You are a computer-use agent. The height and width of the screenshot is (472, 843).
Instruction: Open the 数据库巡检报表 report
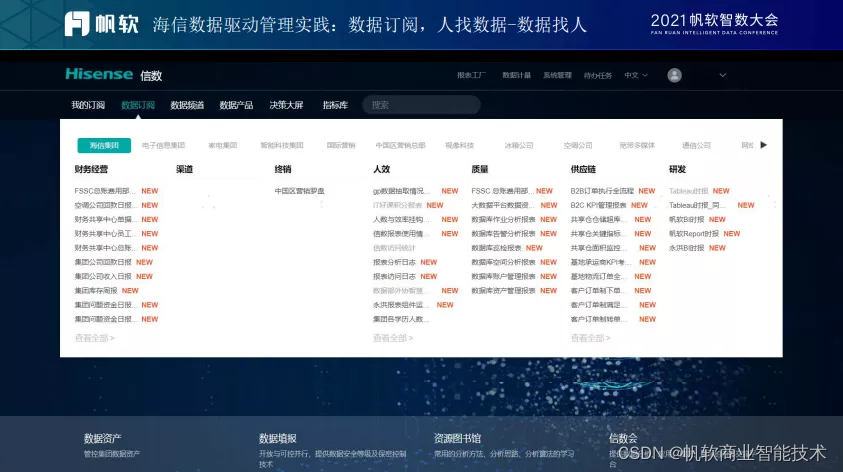(x=496, y=248)
